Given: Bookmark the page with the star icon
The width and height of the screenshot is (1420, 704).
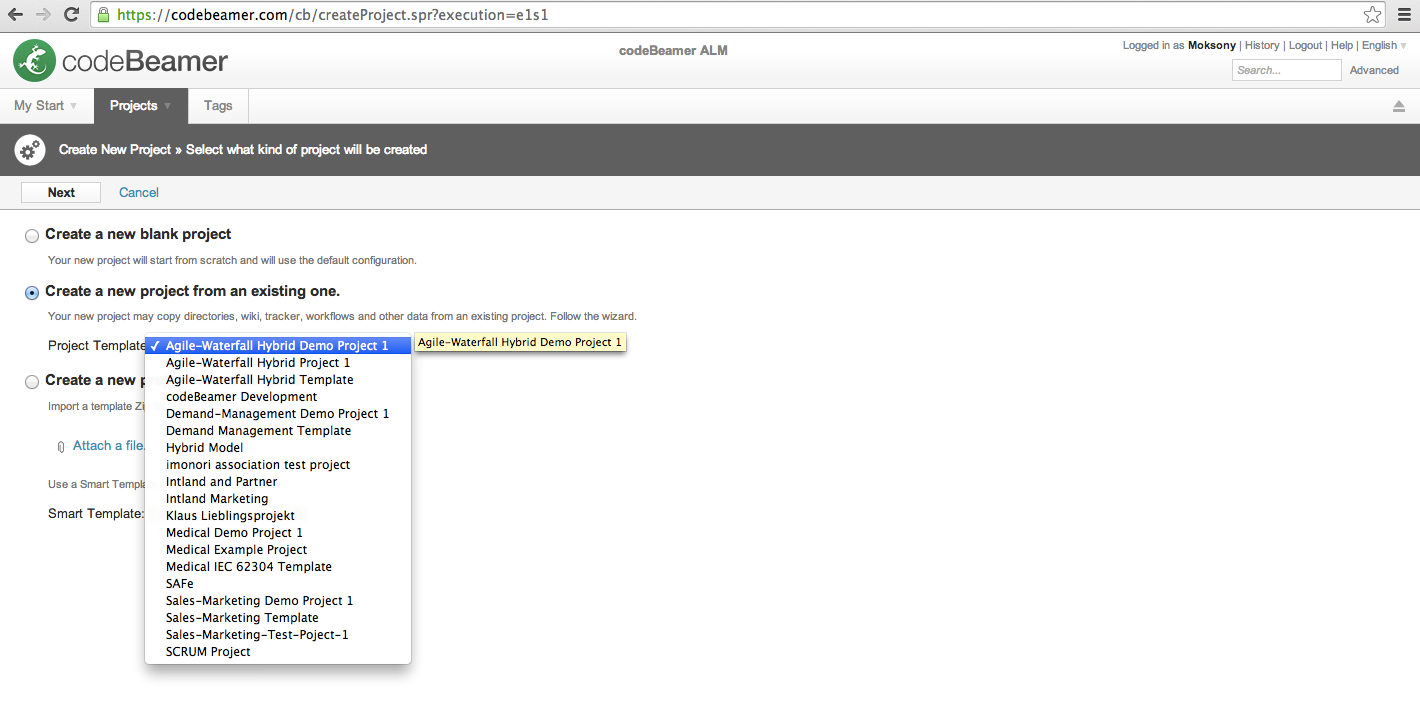Looking at the screenshot, I should [1372, 15].
